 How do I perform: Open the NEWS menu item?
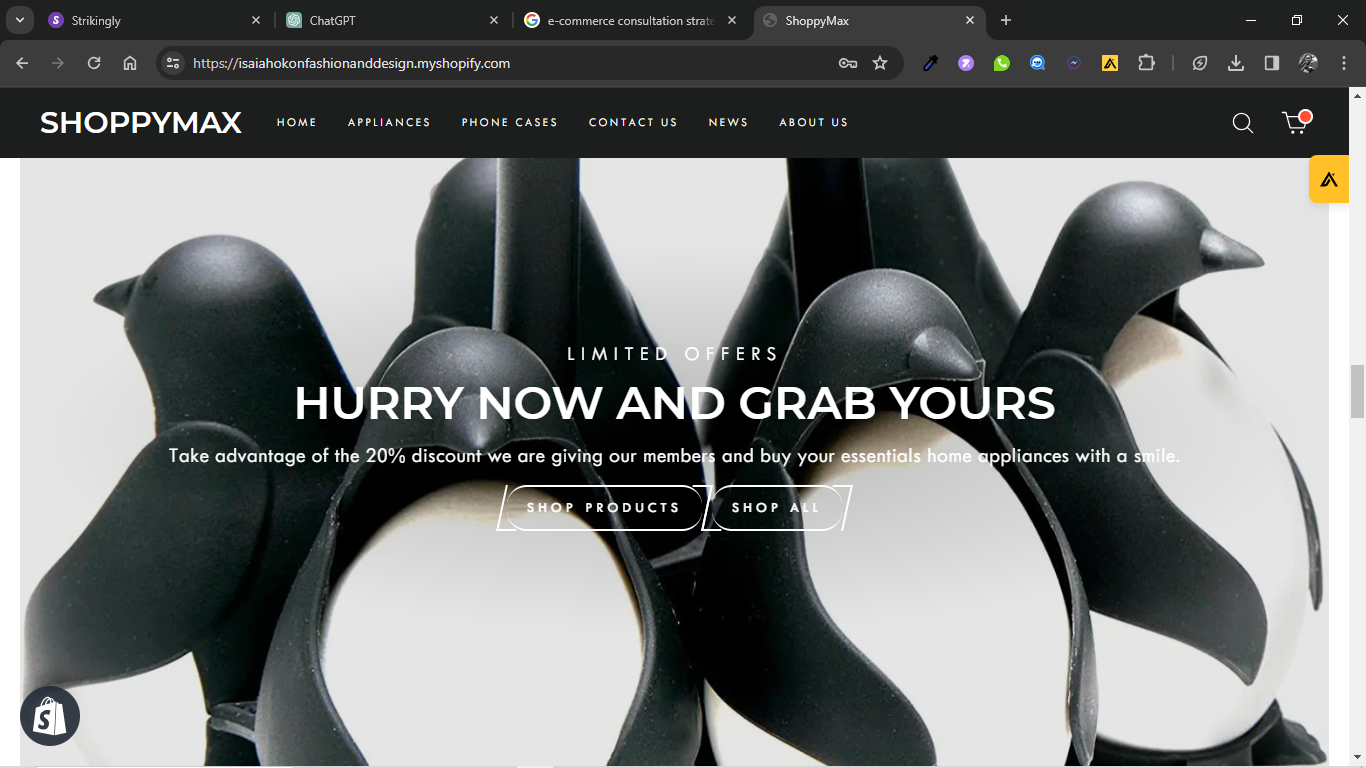[x=729, y=122]
